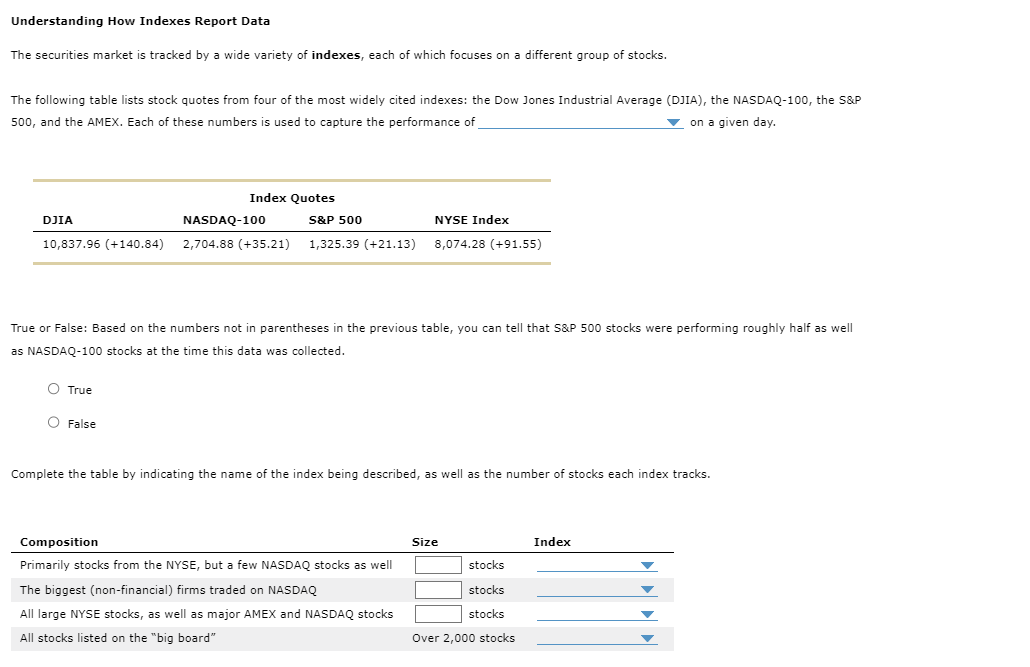Click the S&P 500 quote value in the table
The width and height of the screenshot is (1030, 667).
point(362,243)
